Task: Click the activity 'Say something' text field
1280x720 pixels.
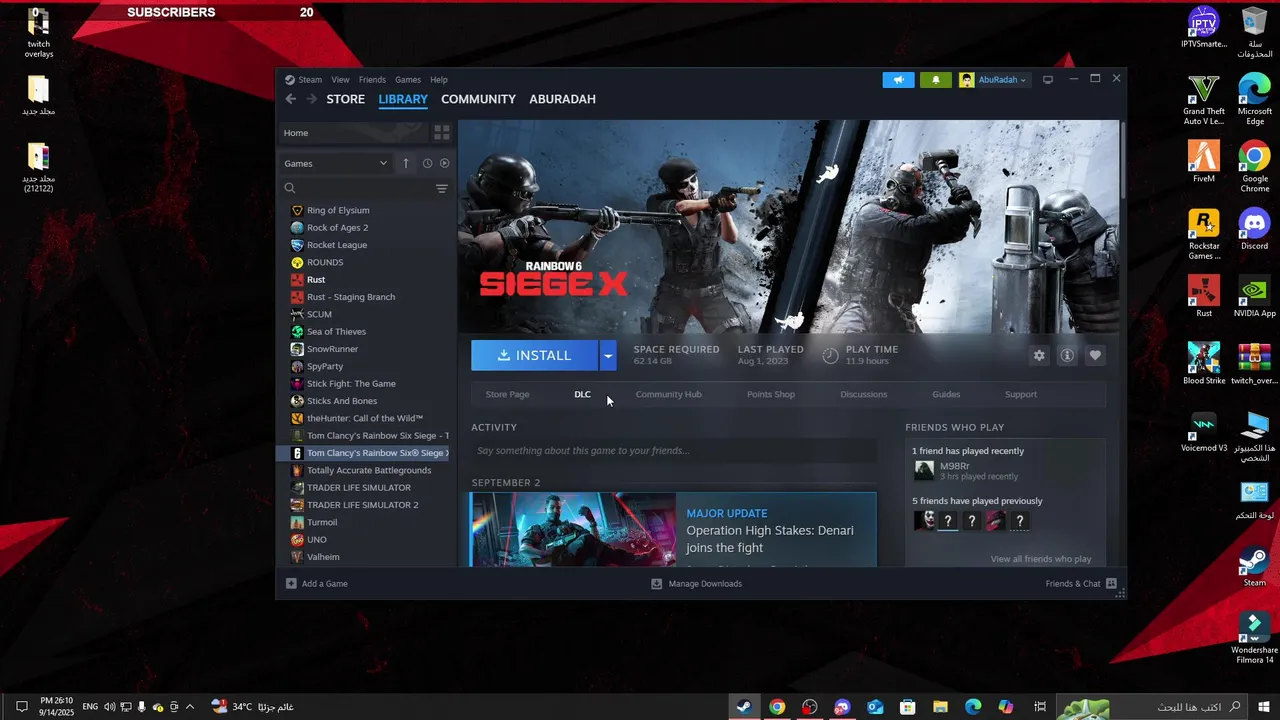Action: click(x=674, y=451)
